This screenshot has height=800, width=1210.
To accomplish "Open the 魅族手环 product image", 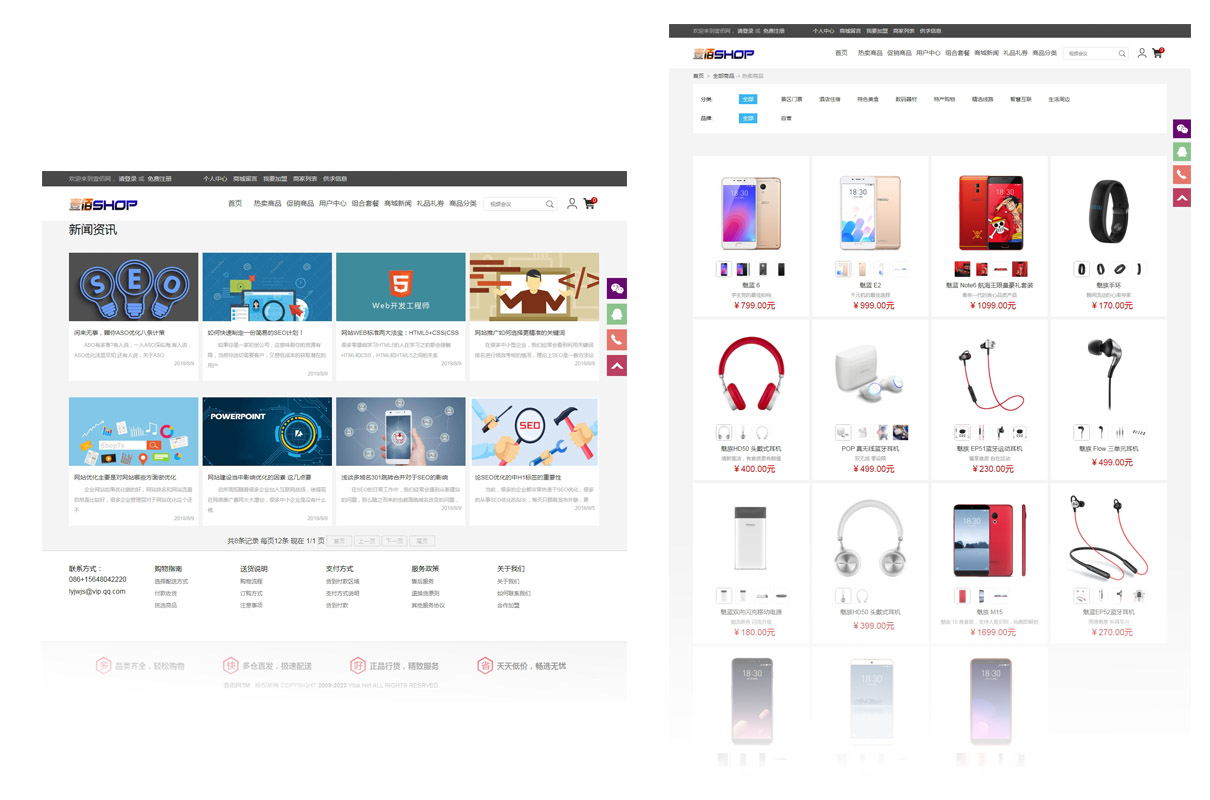I will tap(1108, 213).
